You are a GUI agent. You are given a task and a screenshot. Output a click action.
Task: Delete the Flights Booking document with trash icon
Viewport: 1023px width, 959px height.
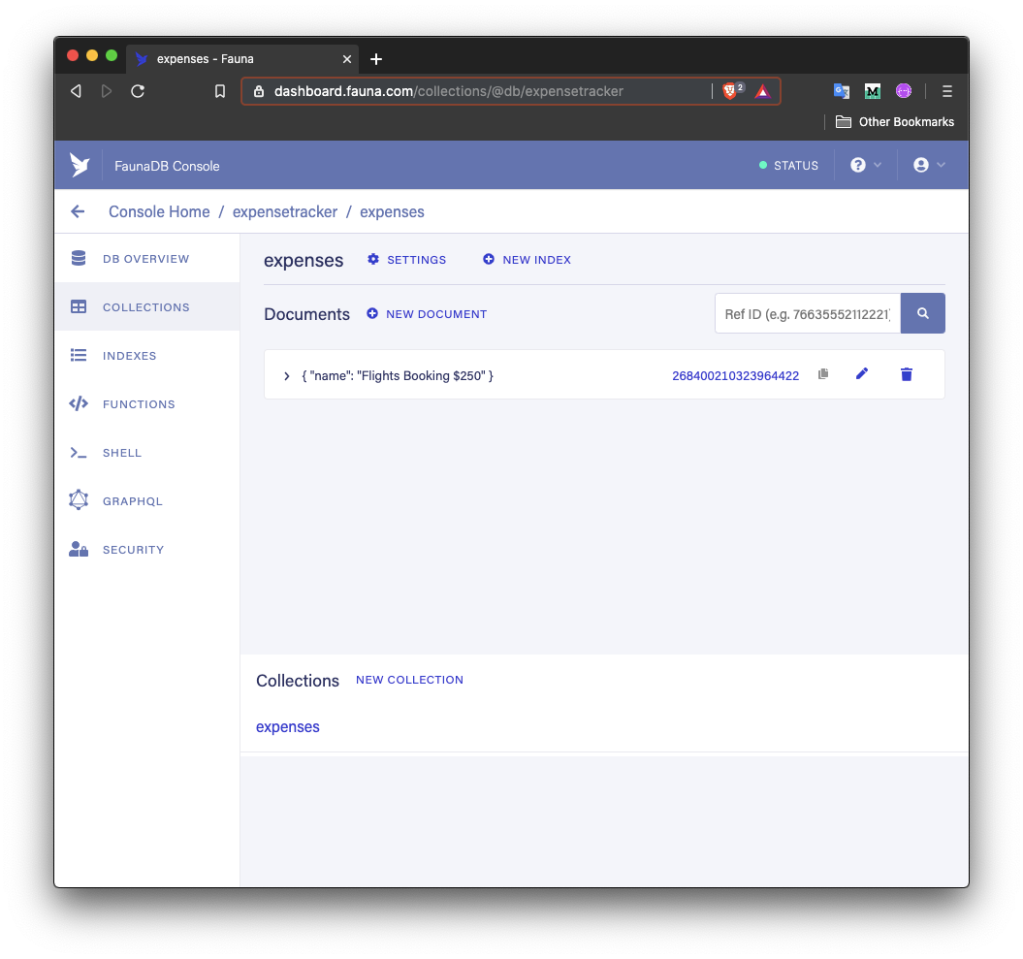tap(905, 373)
